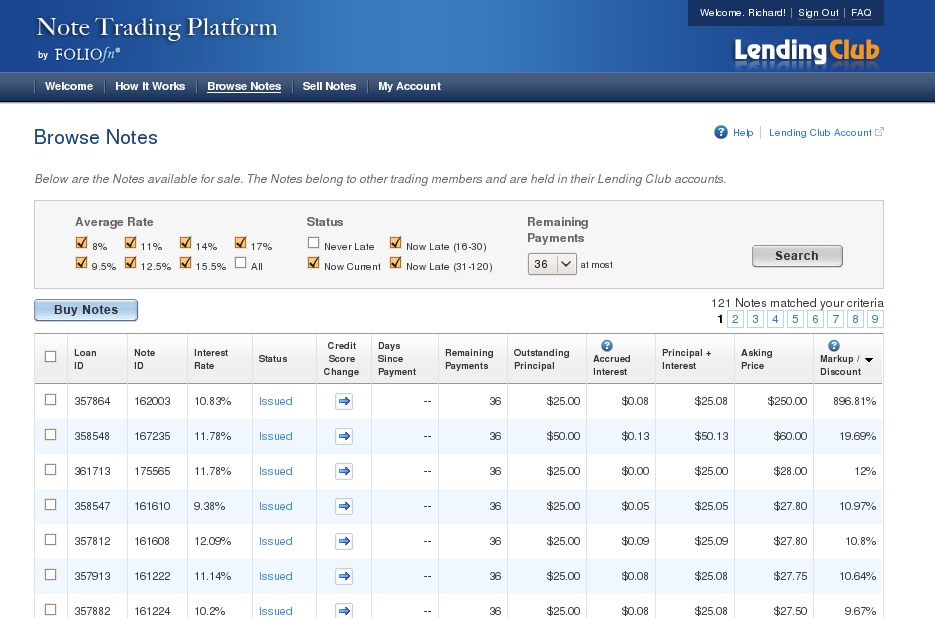Click the Search button
935x618 pixels.
797,256
